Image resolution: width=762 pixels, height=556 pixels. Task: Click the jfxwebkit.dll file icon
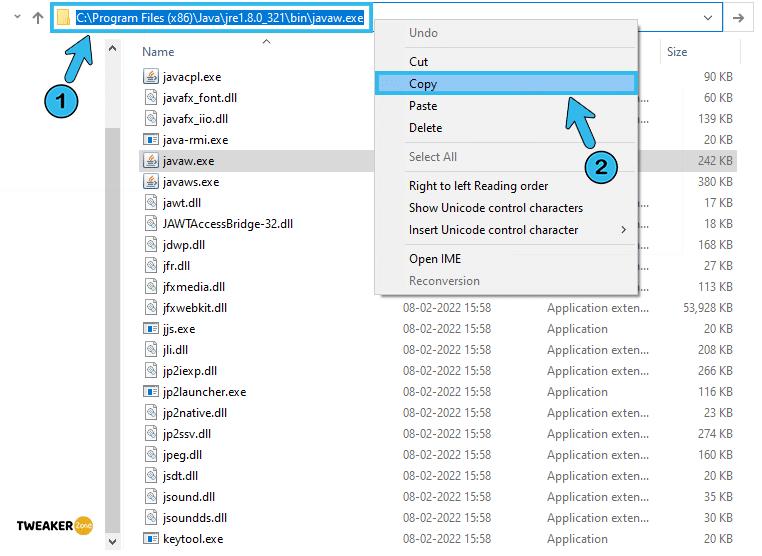coord(151,308)
